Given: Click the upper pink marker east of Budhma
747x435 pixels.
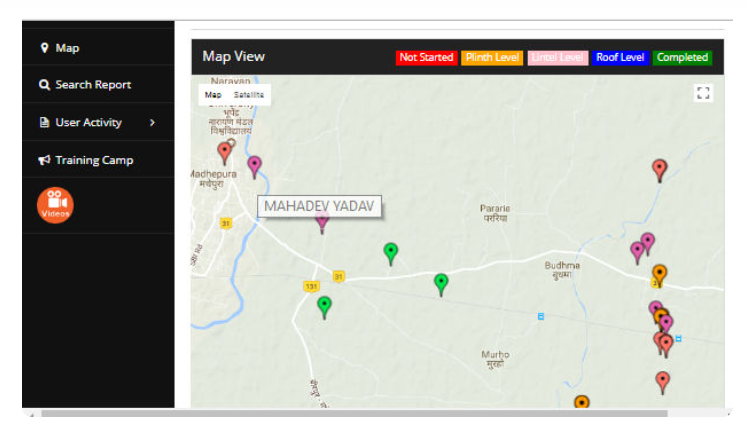Looking at the screenshot, I should 647,243.
